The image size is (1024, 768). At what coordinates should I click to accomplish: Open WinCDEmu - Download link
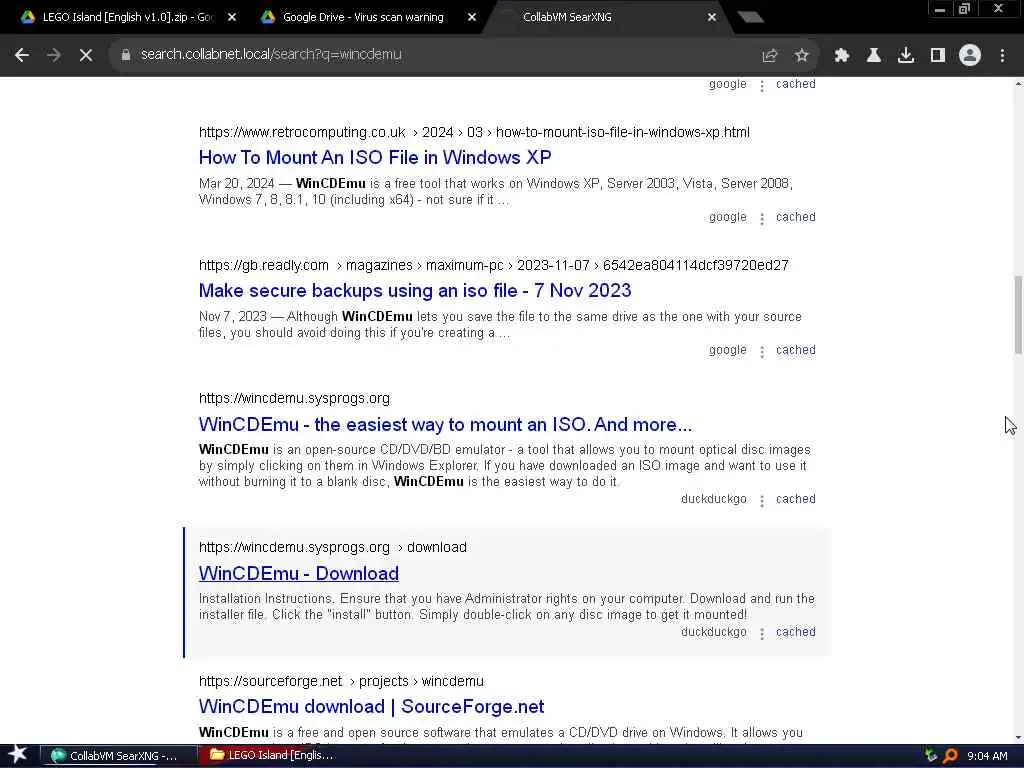tap(298, 573)
